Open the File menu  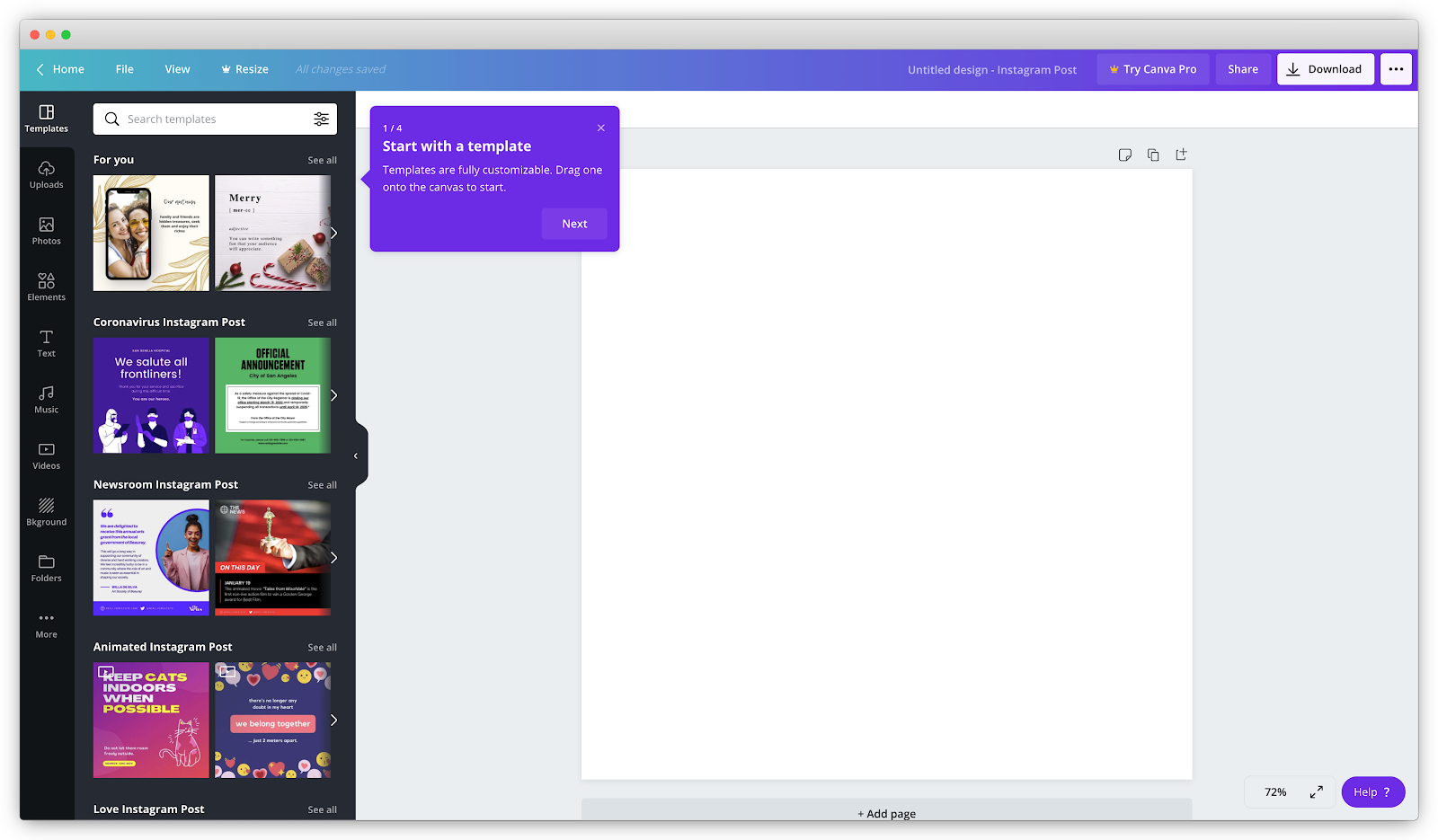125,69
